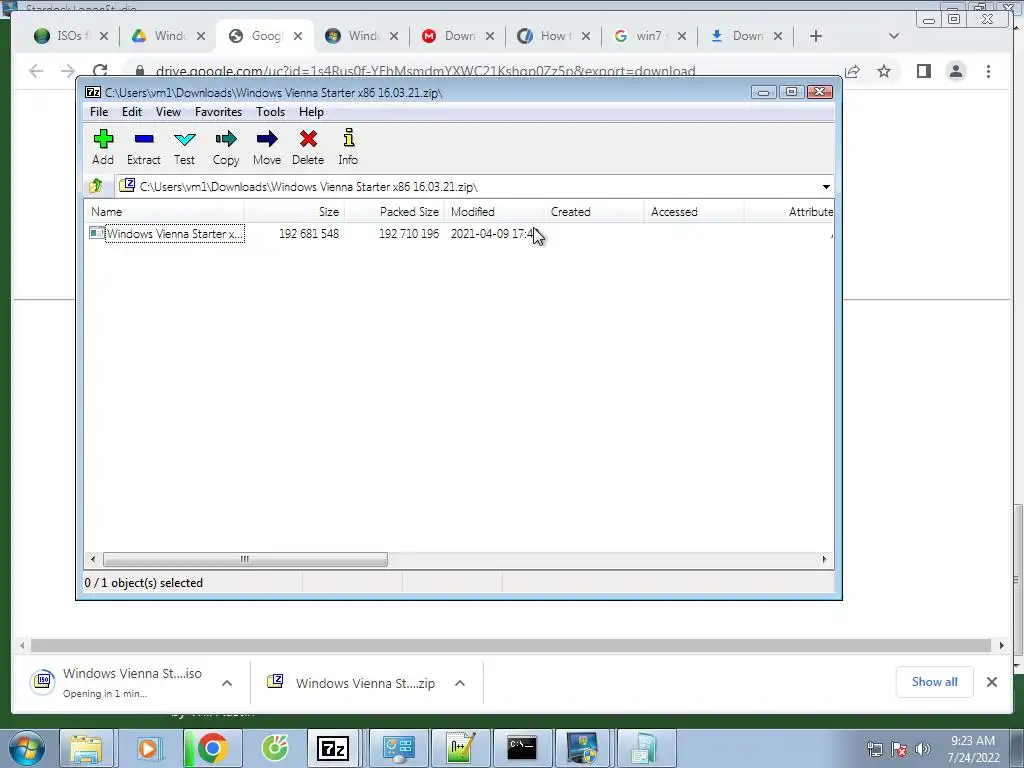Open the Chrome tab search chevron

click(x=894, y=36)
